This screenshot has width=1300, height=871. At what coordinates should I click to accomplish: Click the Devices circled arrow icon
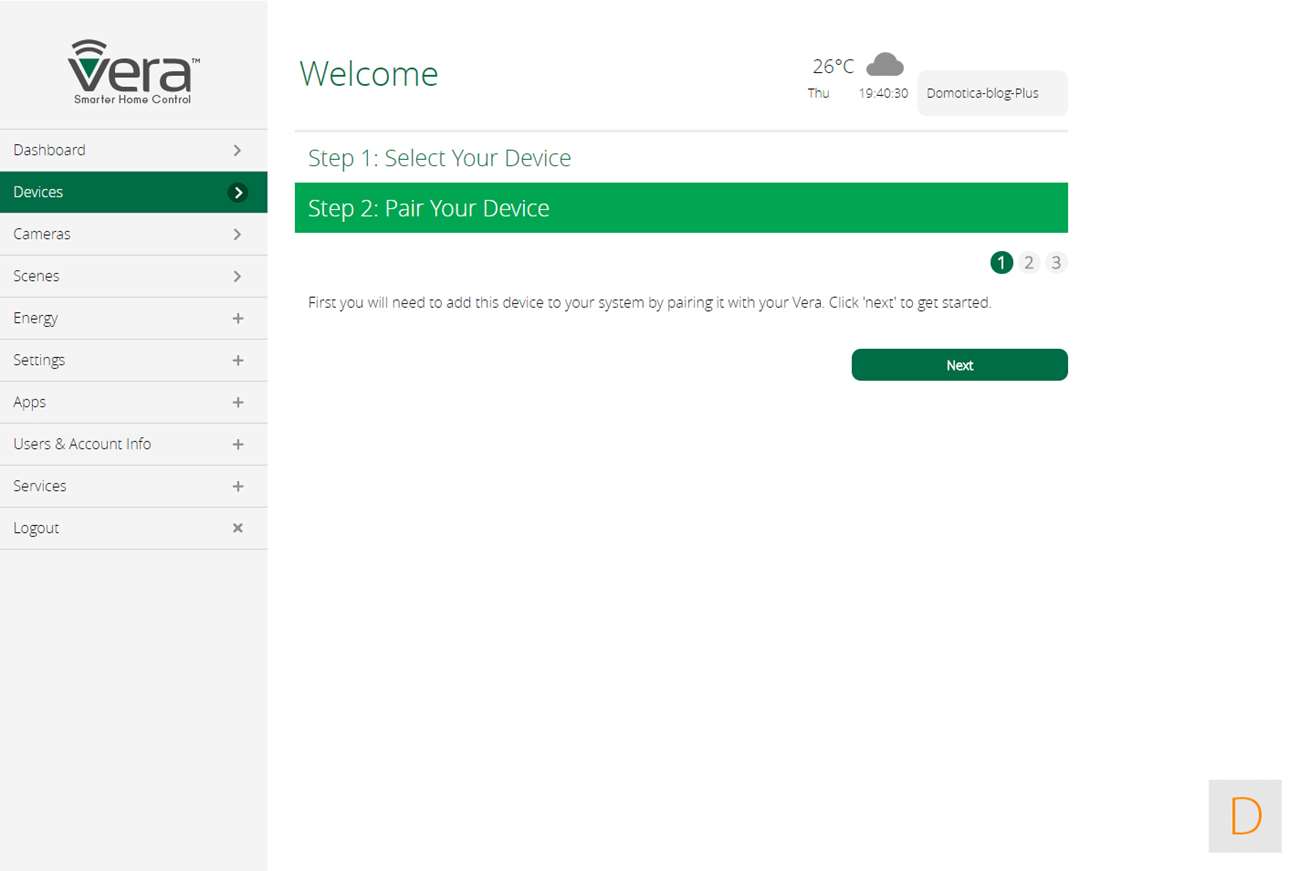pos(238,193)
